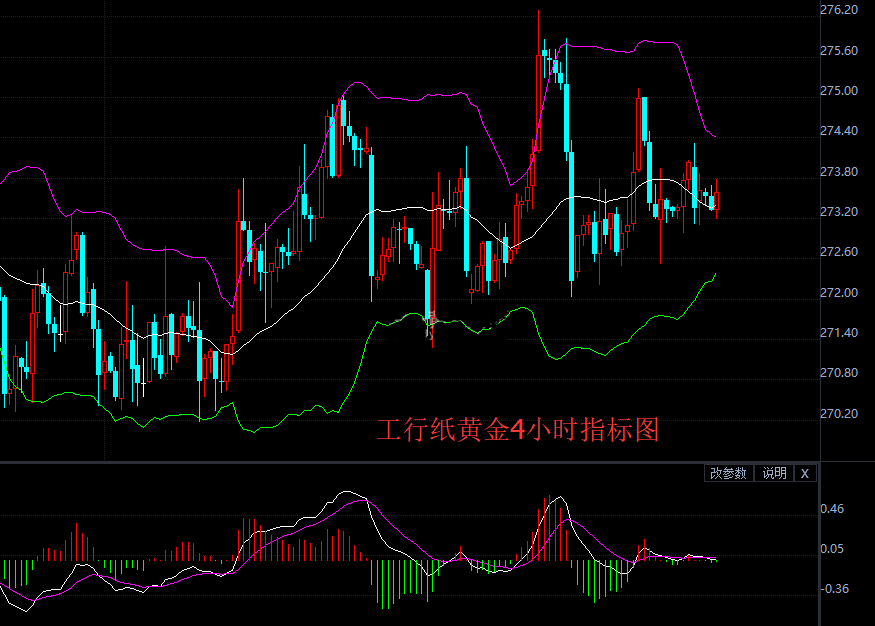Click the 275.00 price level label

pyautogui.click(x=838, y=91)
